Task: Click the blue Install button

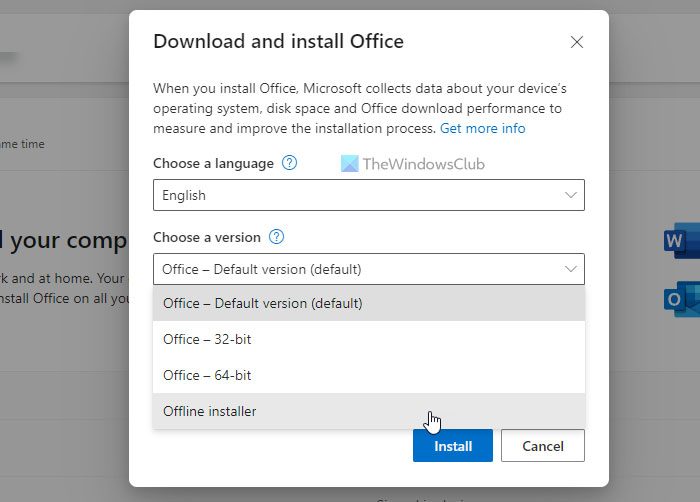Action: [453, 446]
